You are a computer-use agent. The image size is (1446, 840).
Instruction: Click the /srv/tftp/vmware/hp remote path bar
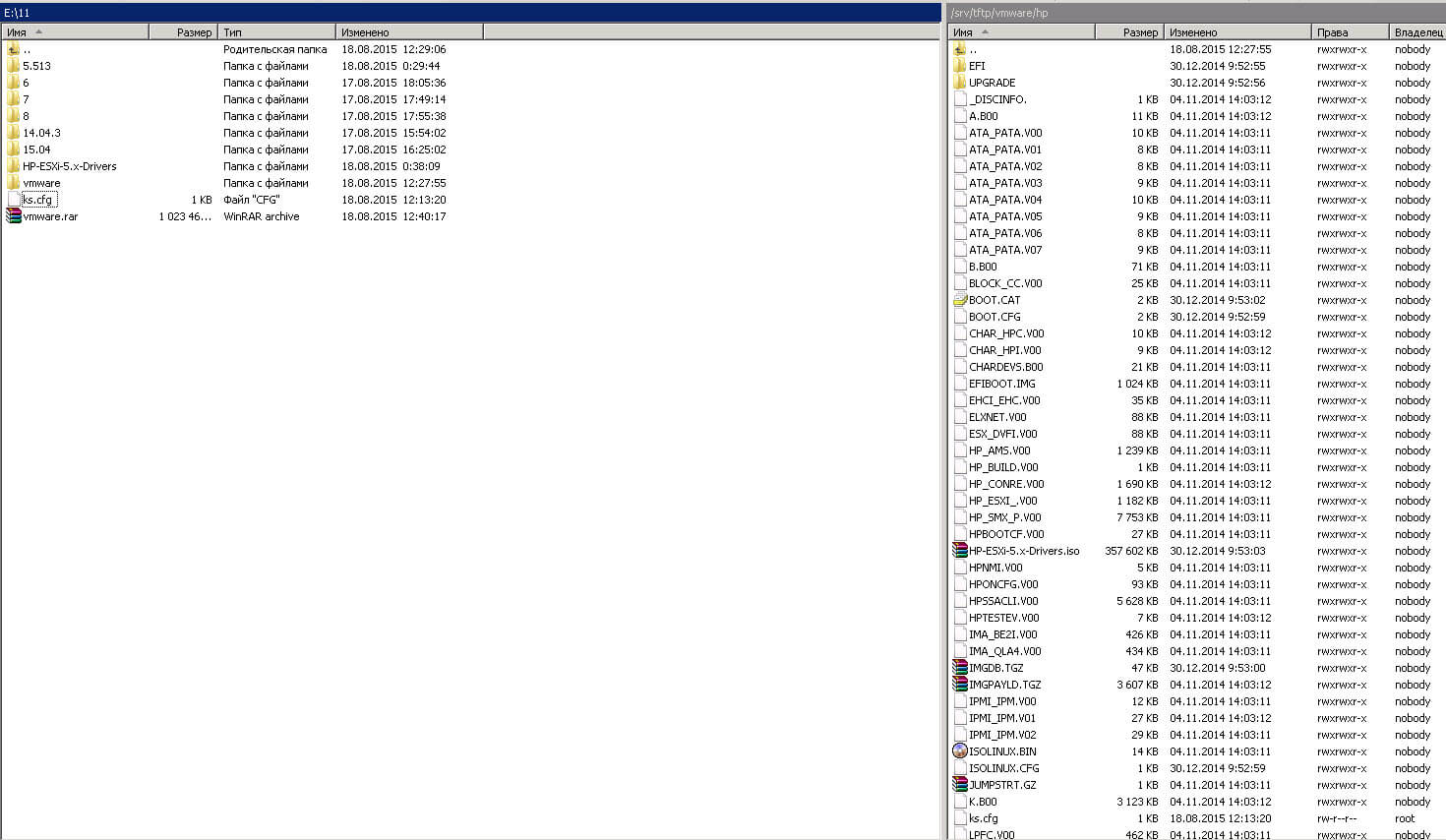(1196, 13)
